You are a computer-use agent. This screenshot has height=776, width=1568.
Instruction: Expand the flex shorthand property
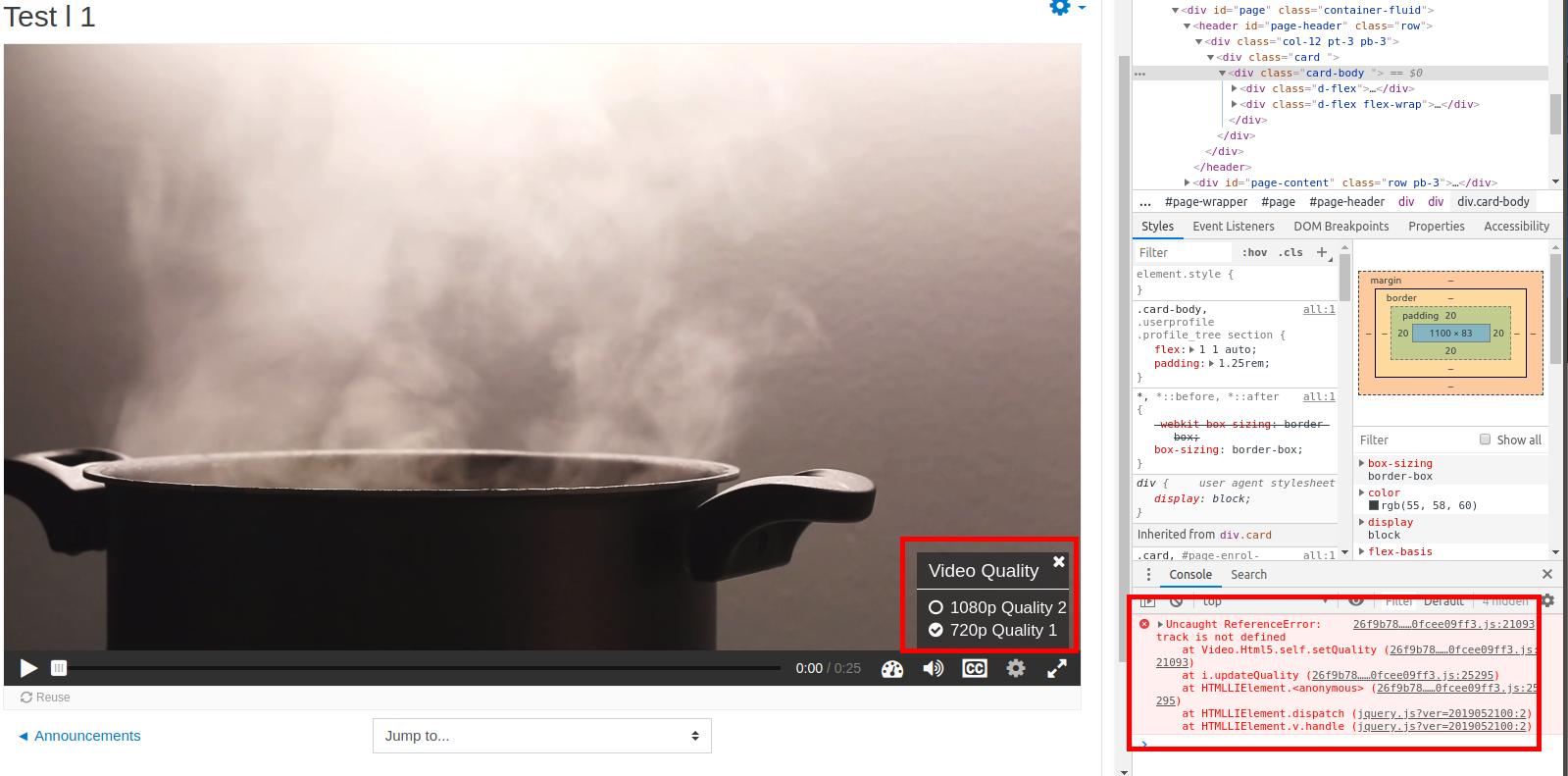click(1190, 350)
